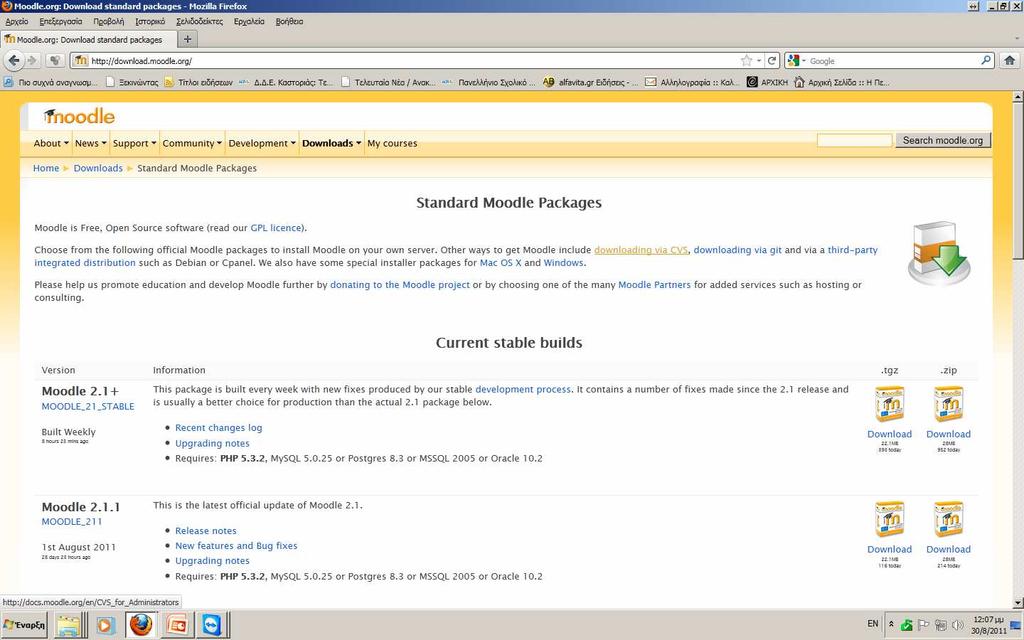The width and height of the screenshot is (1024, 640).
Task: Open donating to the Moodle project link
Action: [400, 285]
